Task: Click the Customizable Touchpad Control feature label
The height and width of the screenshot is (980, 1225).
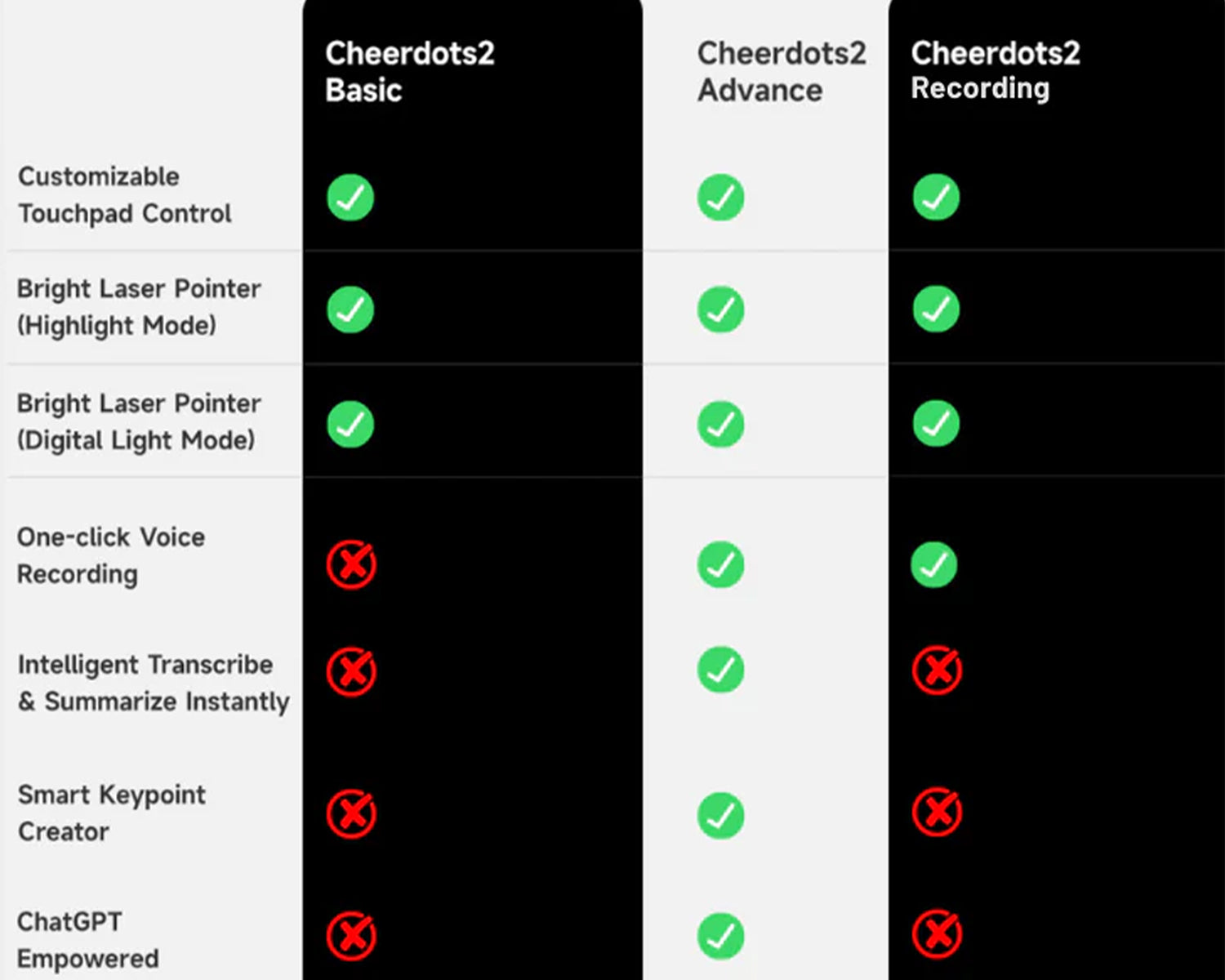Action: [x=125, y=195]
